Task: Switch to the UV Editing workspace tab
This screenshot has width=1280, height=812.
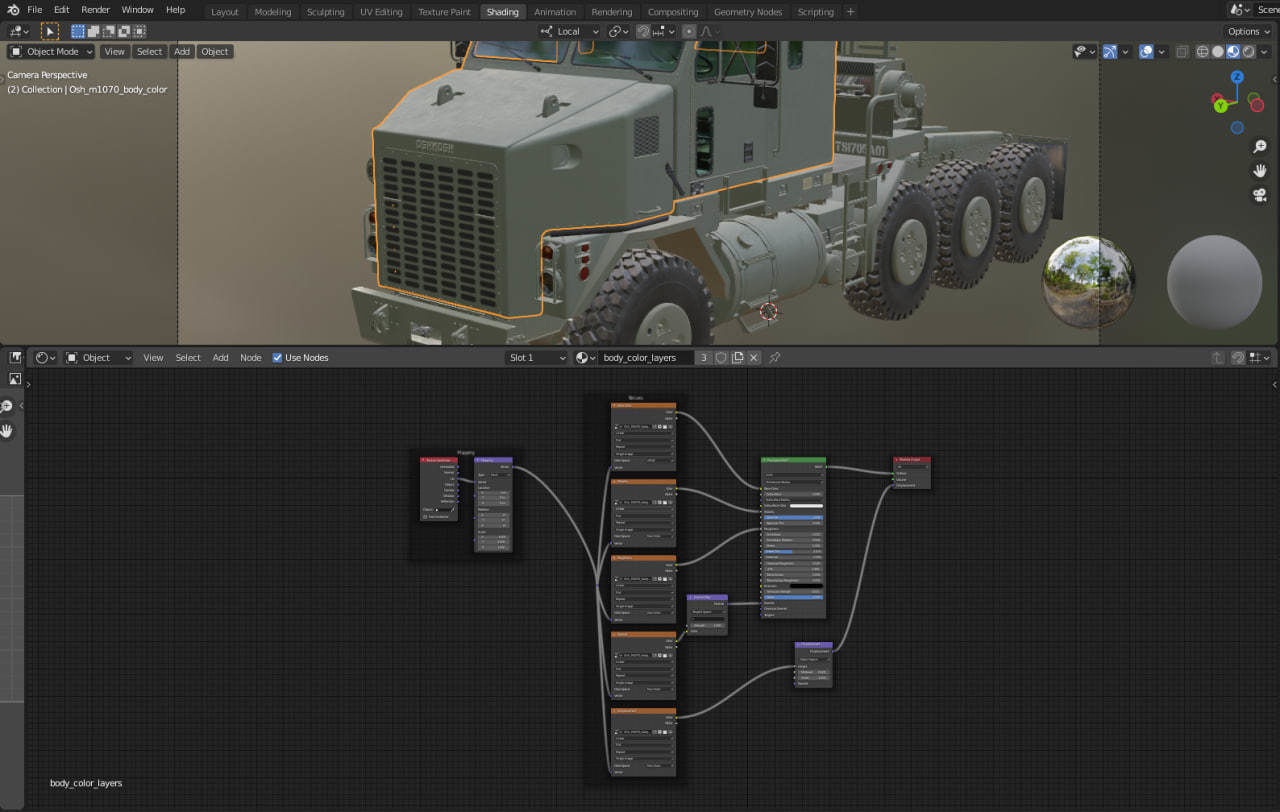Action: click(x=380, y=12)
